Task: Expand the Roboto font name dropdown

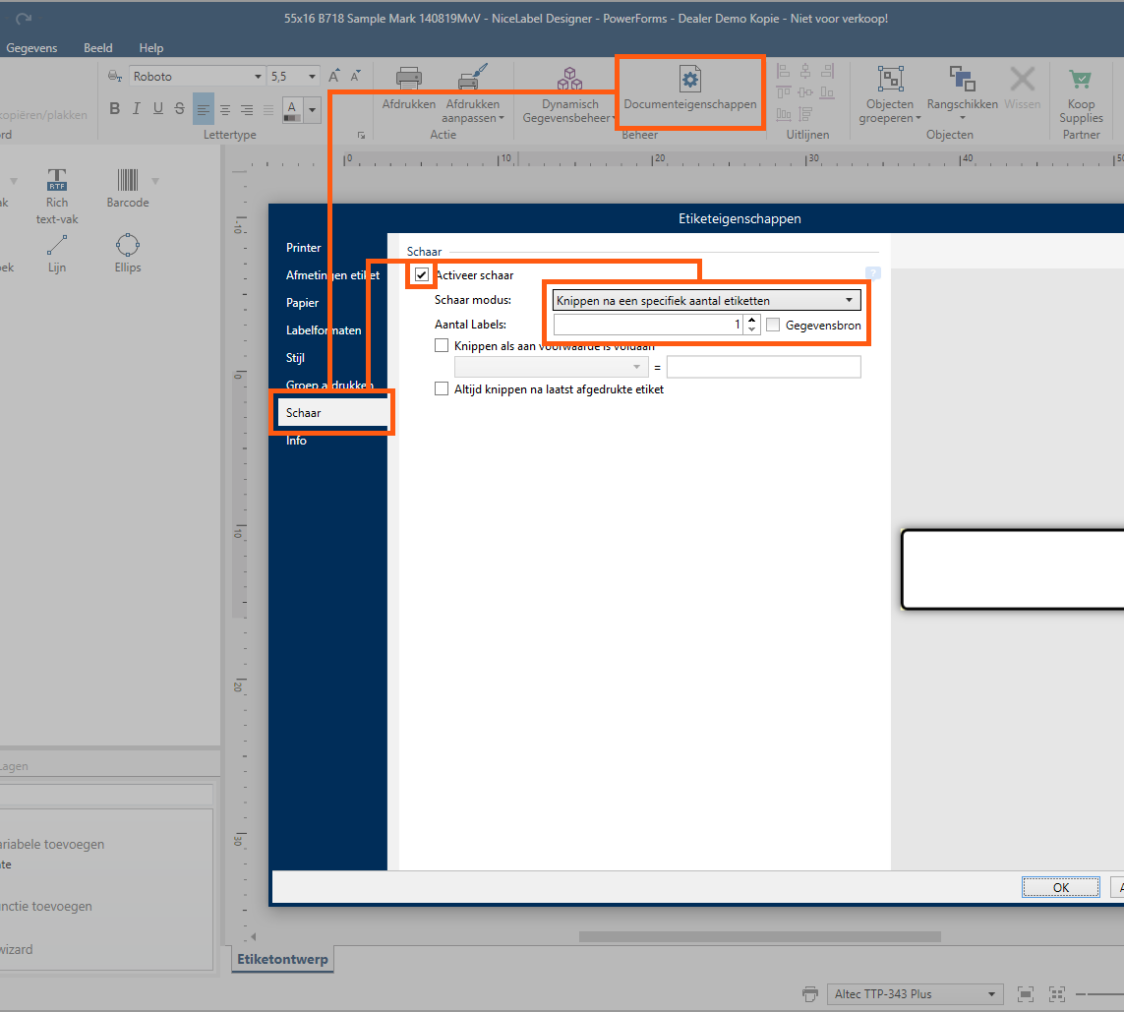Action: click(256, 77)
